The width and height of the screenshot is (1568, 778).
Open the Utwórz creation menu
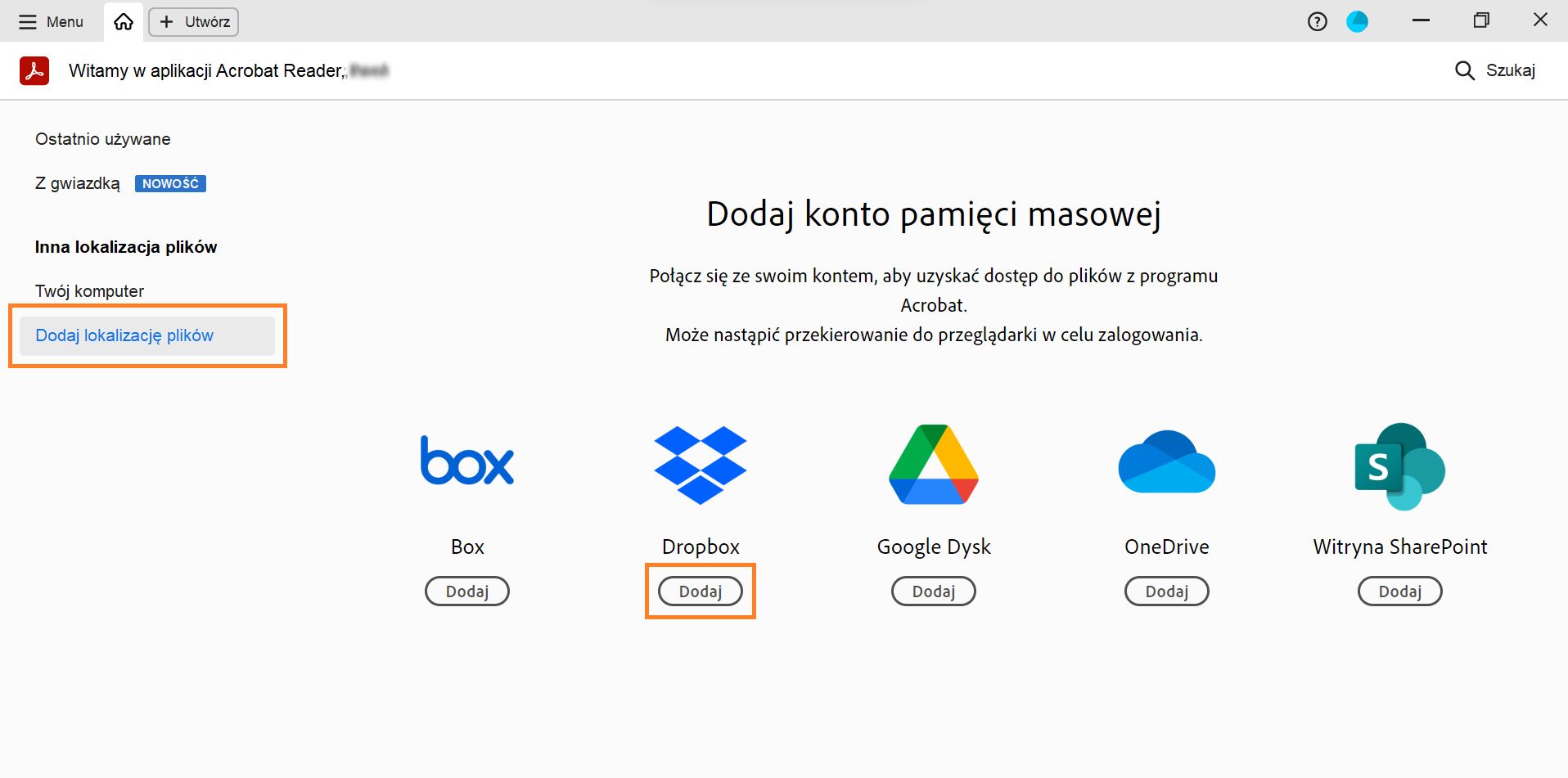[x=193, y=22]
